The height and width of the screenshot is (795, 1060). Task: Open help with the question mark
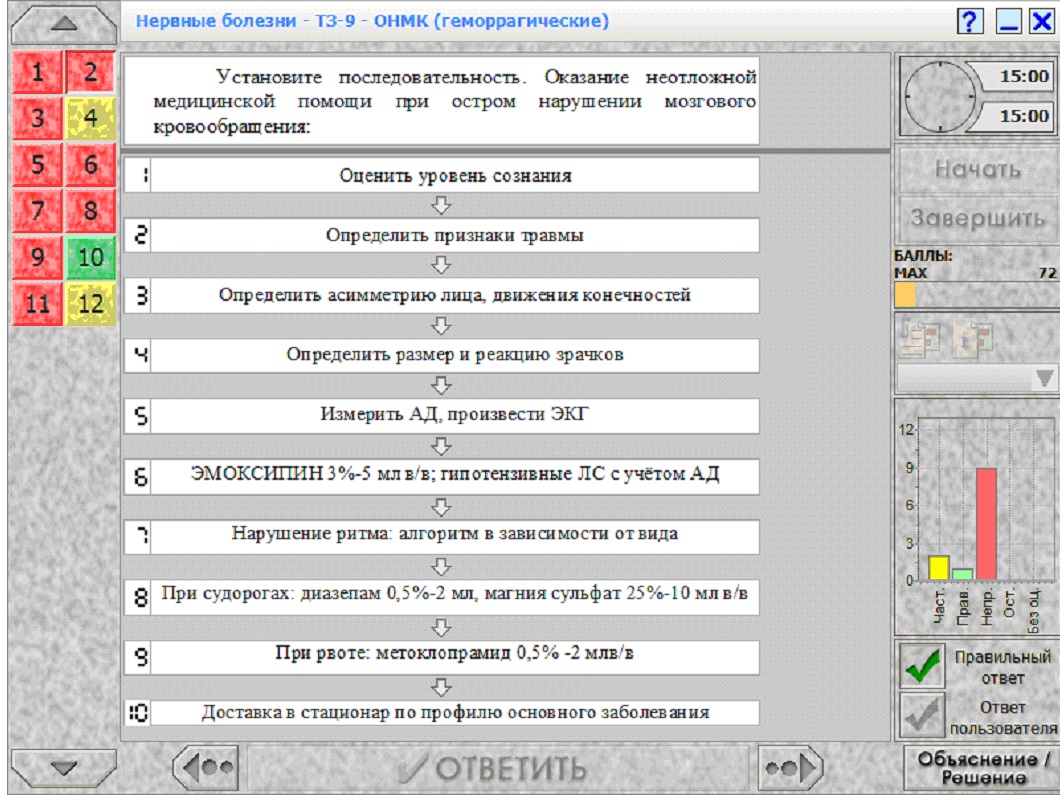pyautogui.click(x=970, y=22)
